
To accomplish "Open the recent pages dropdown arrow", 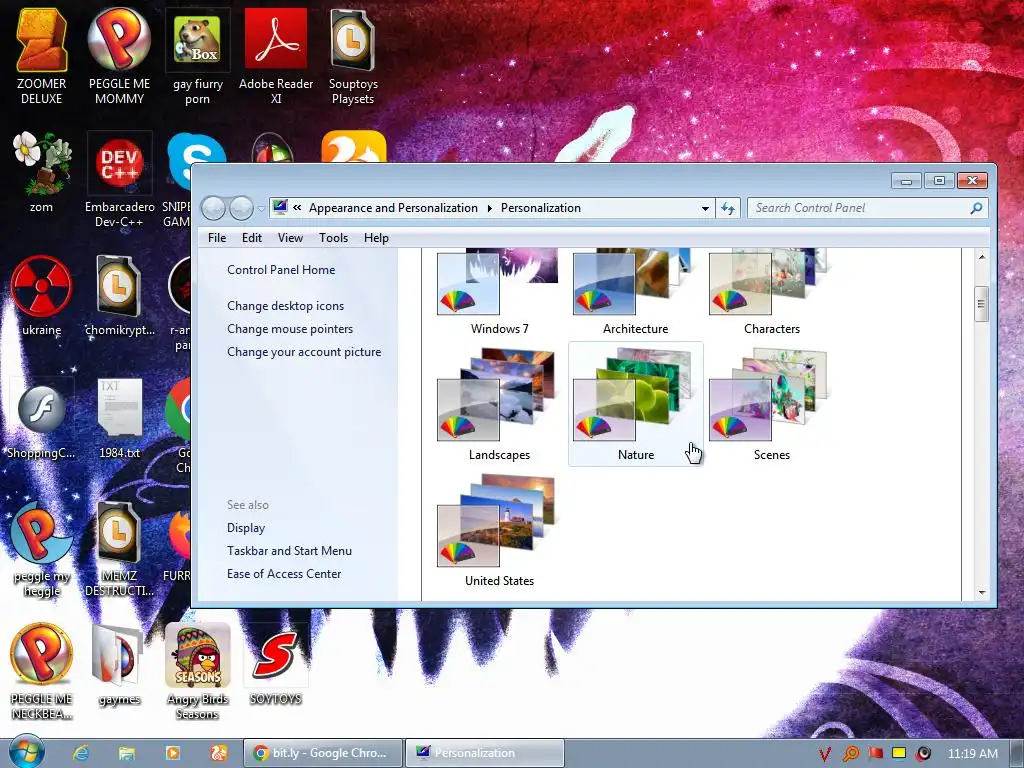I will click(261, 208).
